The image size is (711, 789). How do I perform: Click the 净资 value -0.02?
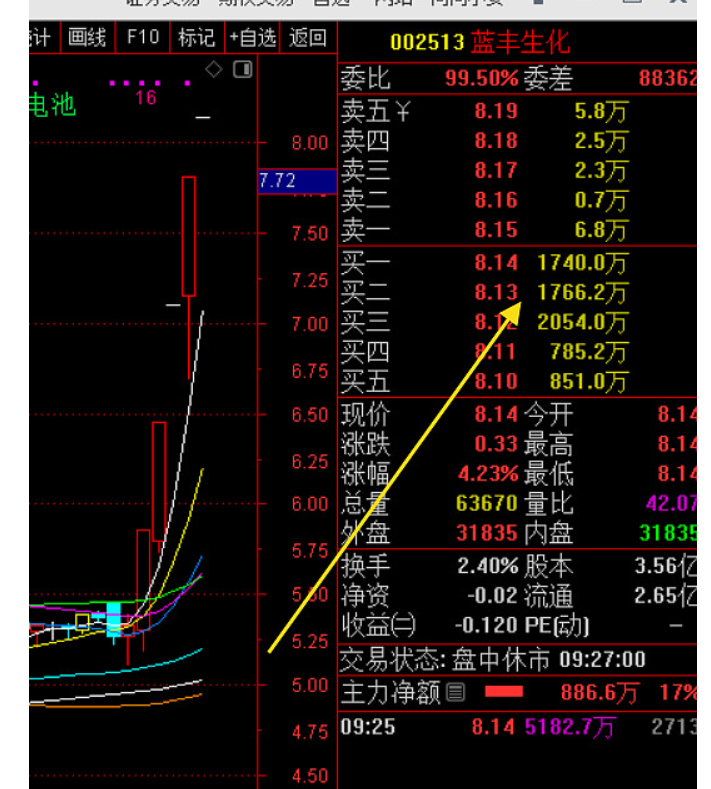click(x=492, y=596)
